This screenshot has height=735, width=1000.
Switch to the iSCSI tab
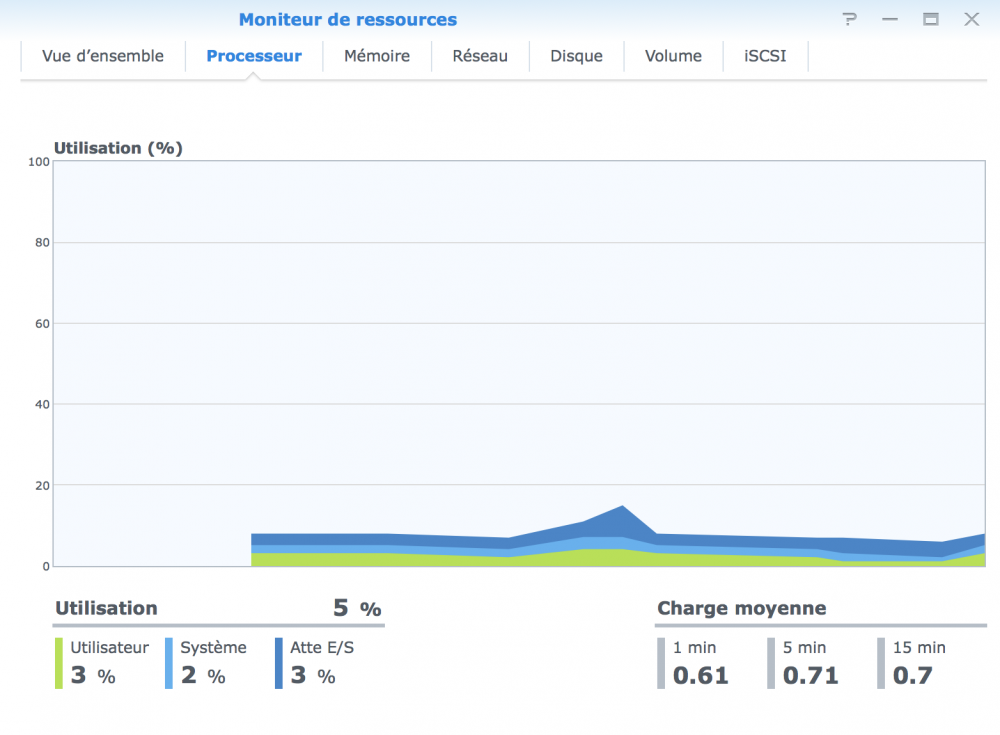765,56
